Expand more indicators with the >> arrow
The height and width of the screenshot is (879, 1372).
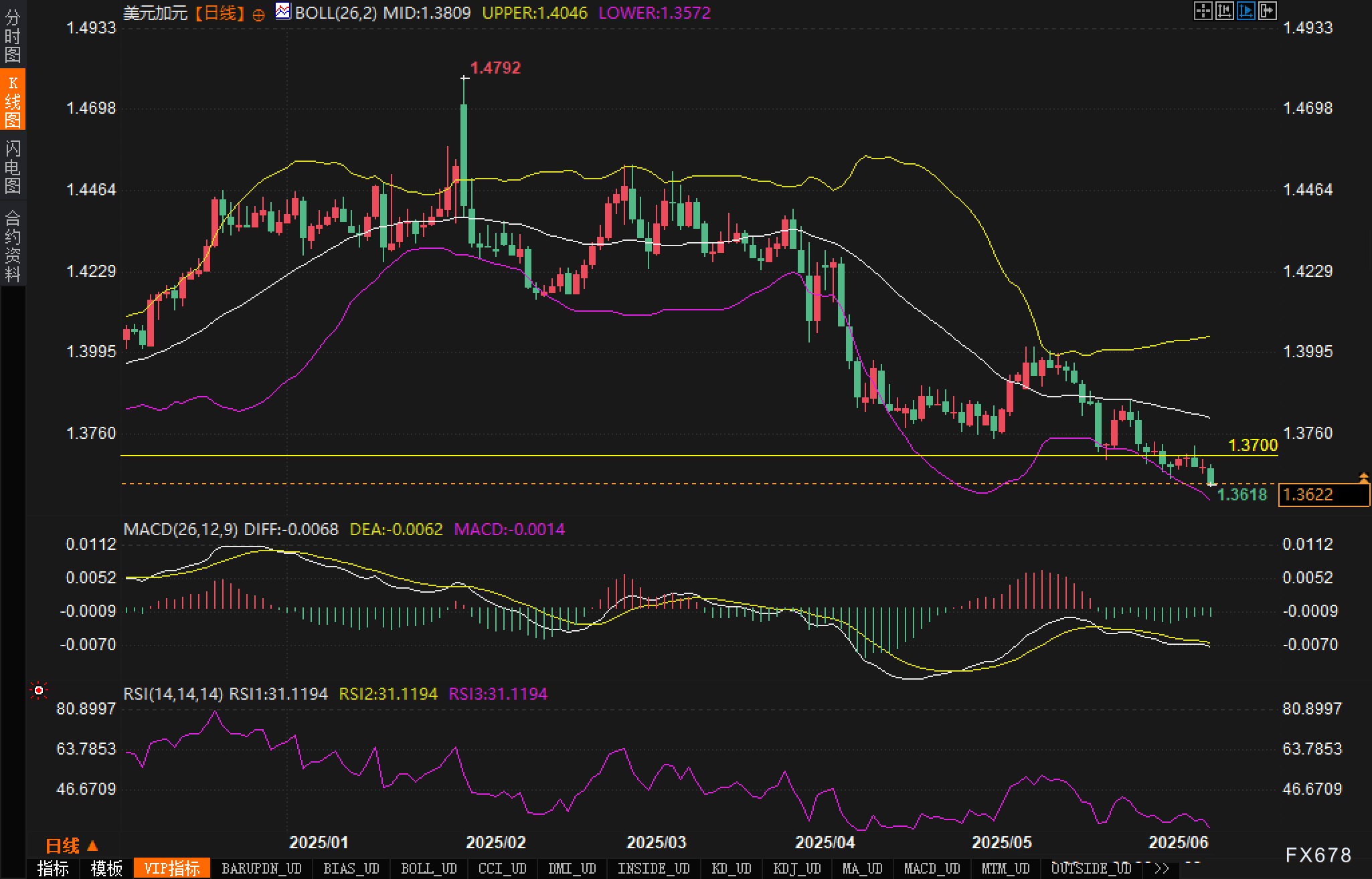pyautogui.click(x=1162, y=869)
